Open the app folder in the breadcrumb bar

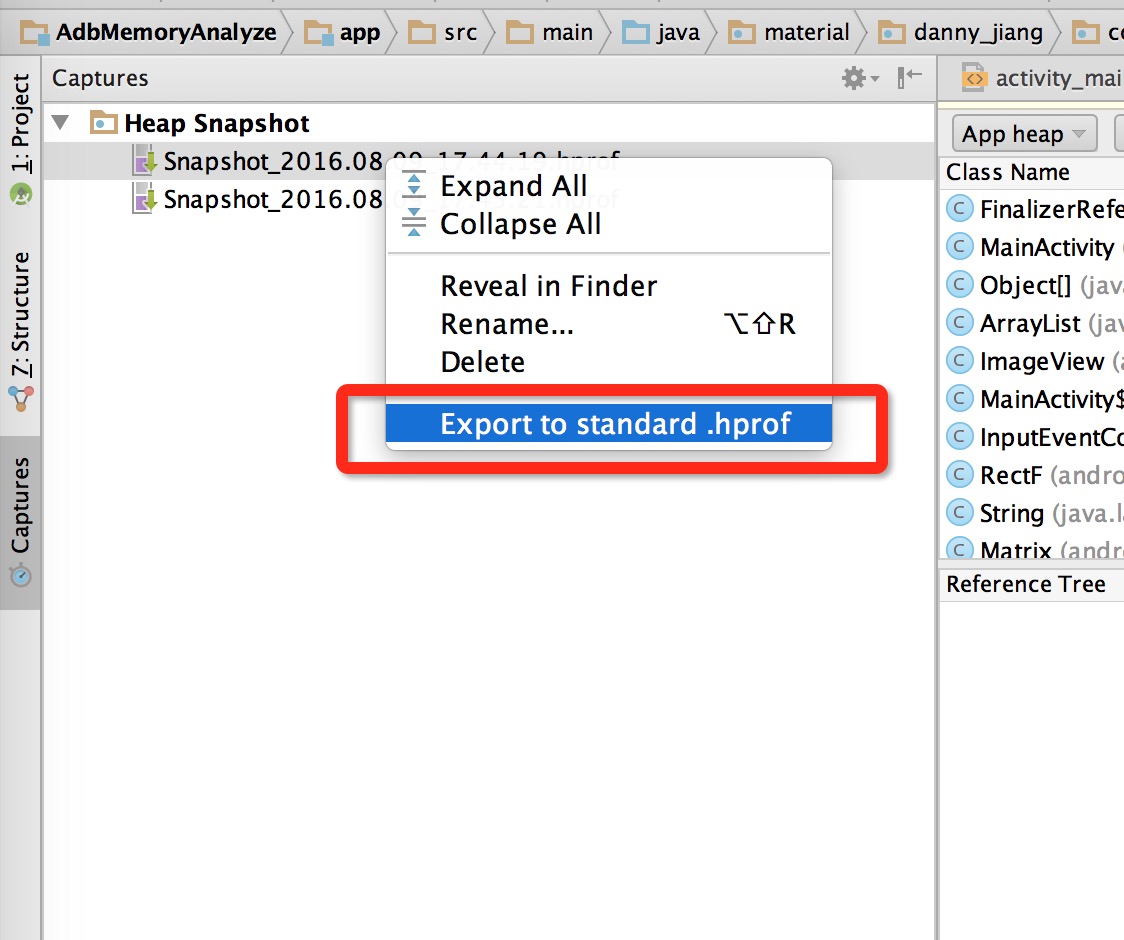click(362, 32)
